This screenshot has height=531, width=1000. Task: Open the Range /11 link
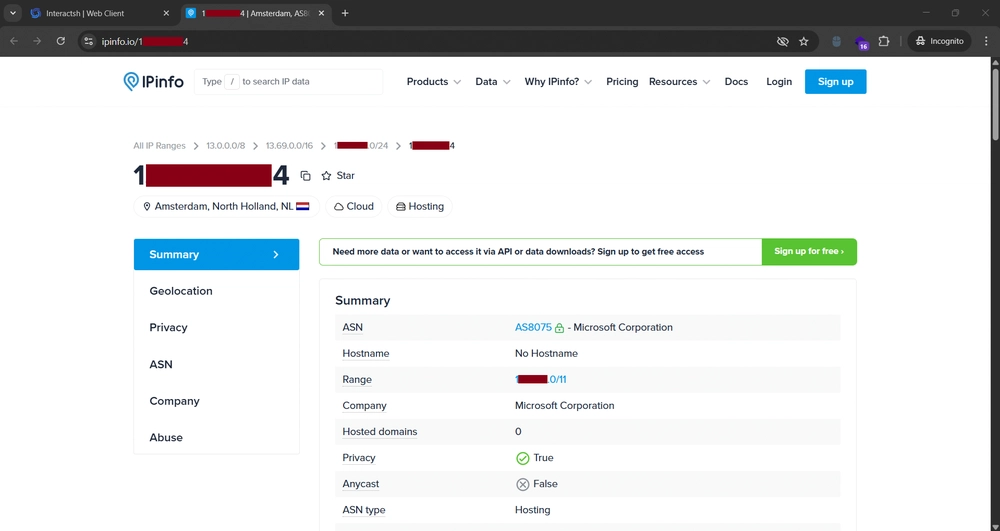(x=541, y=379)
